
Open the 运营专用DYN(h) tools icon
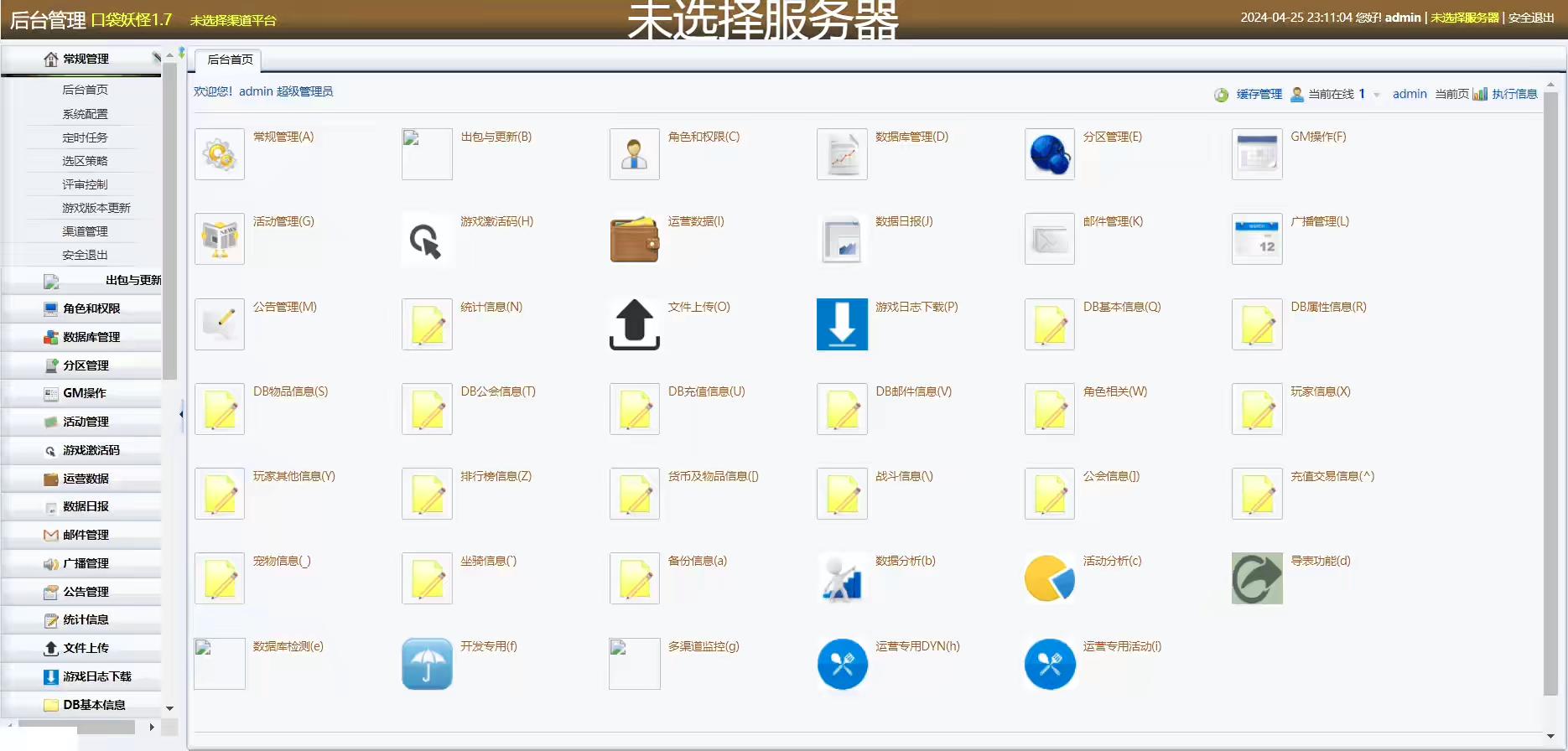point(842,664)
